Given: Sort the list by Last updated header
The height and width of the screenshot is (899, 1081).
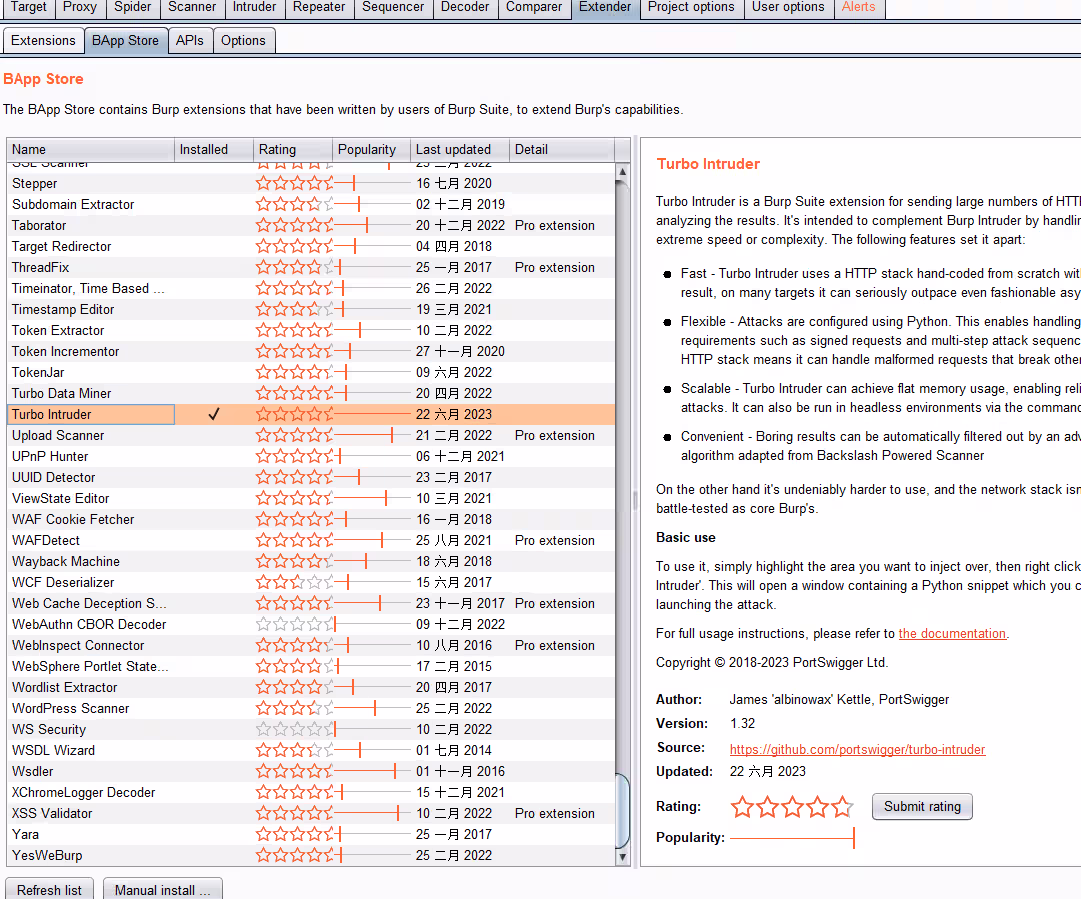Looking at the screenshot, I should coord(453,149).
